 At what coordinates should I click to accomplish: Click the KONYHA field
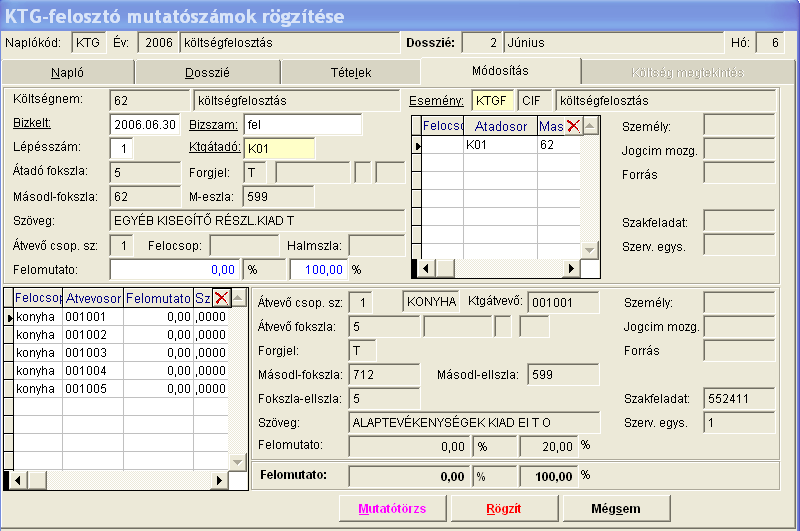click(431, 301)
